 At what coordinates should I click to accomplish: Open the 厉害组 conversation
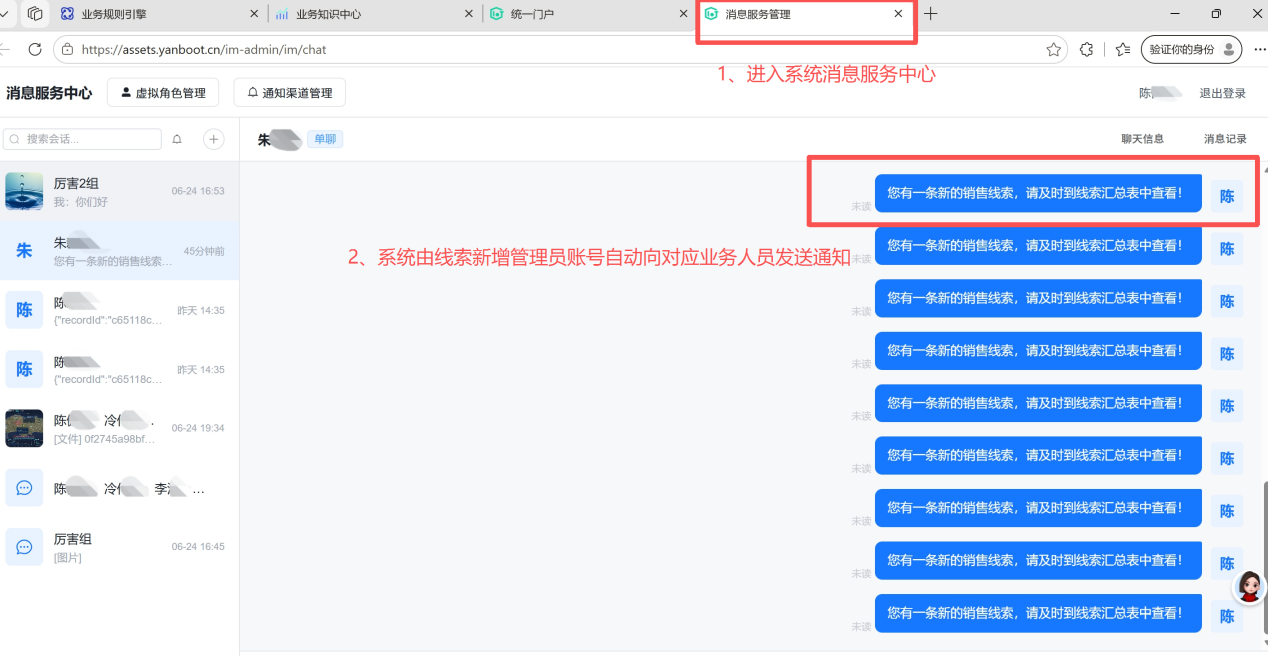click(x=119, y=547)
